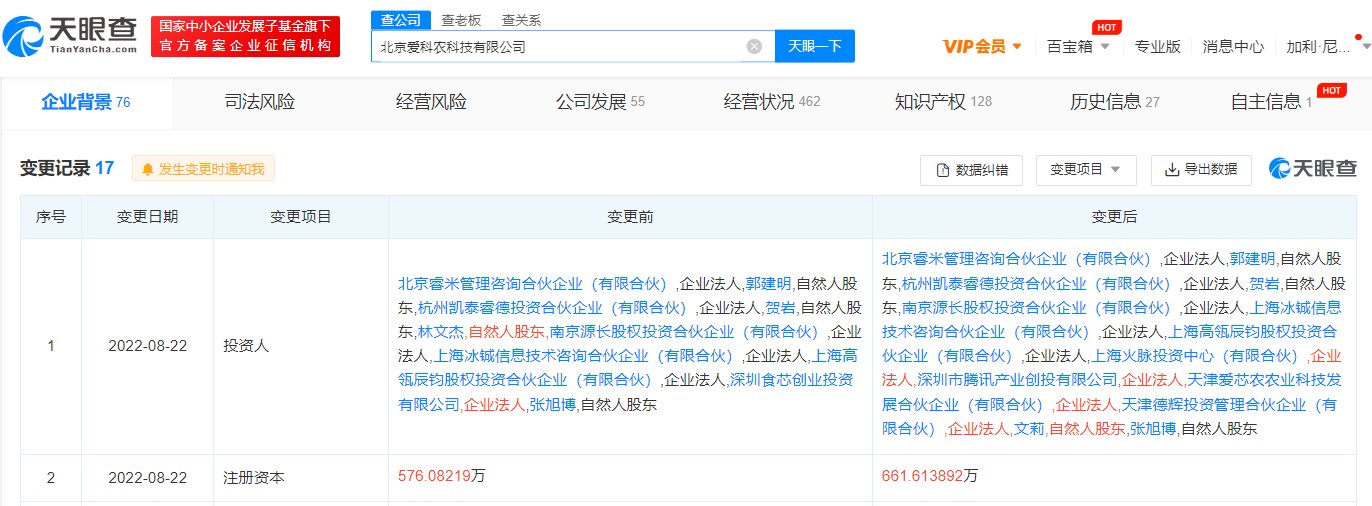Click the TianYanCha watermark logo at right

coord(1313,169)
